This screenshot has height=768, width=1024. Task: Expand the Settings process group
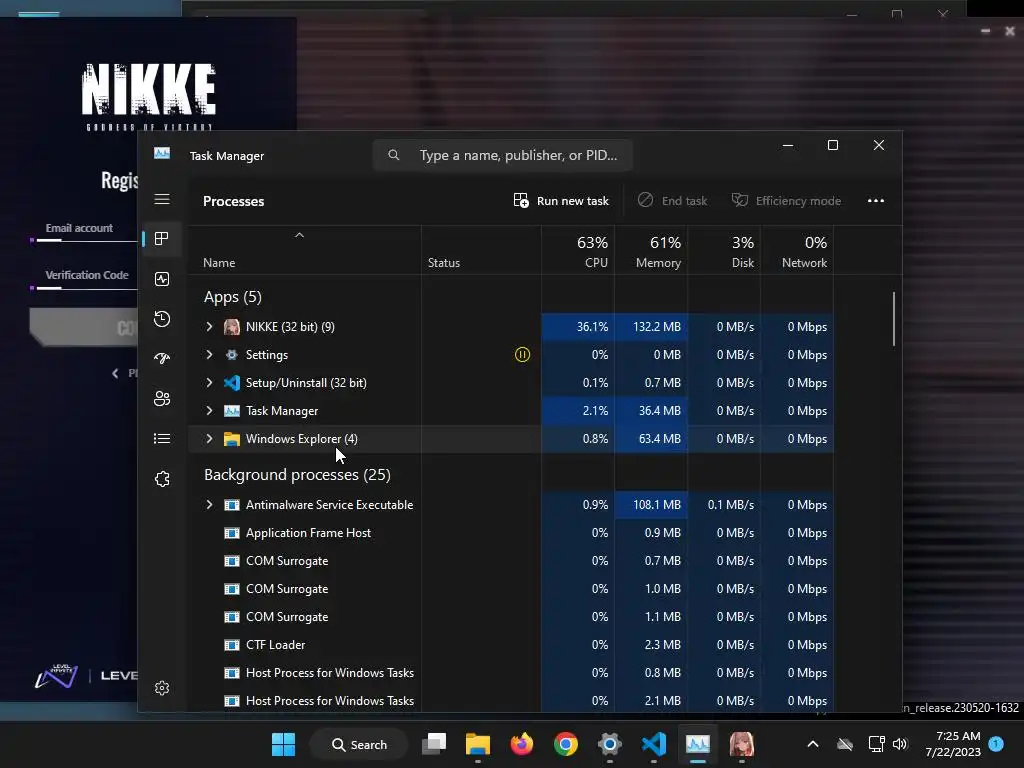pos(209,355)
